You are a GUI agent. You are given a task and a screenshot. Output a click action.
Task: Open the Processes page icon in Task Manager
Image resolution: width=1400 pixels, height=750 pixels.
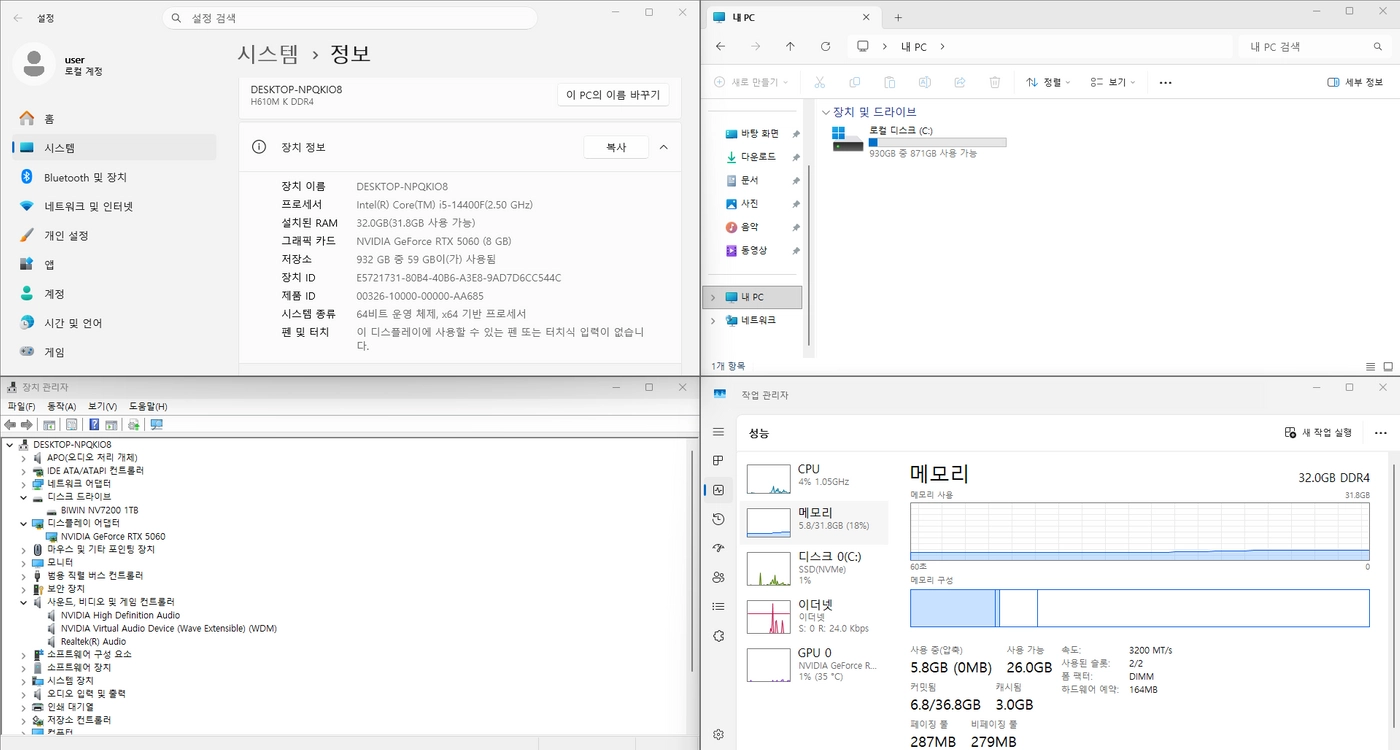(718, 461)
